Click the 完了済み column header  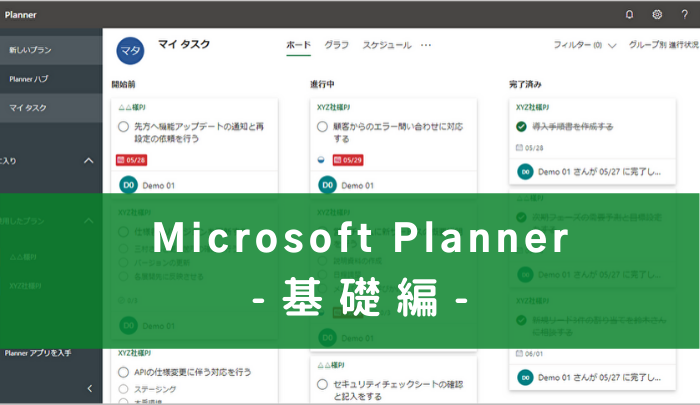[x=525, y=84]
